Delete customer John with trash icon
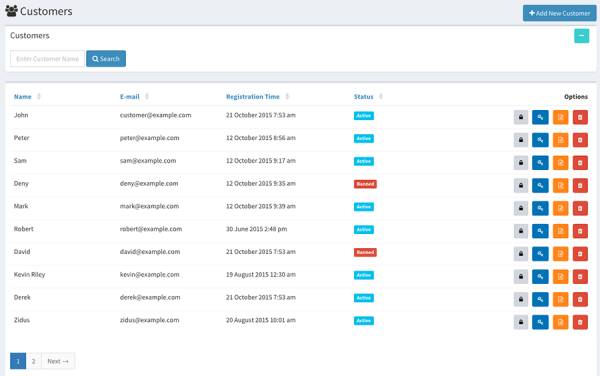The width and height of the screenshot is (600, 376). 580,117
